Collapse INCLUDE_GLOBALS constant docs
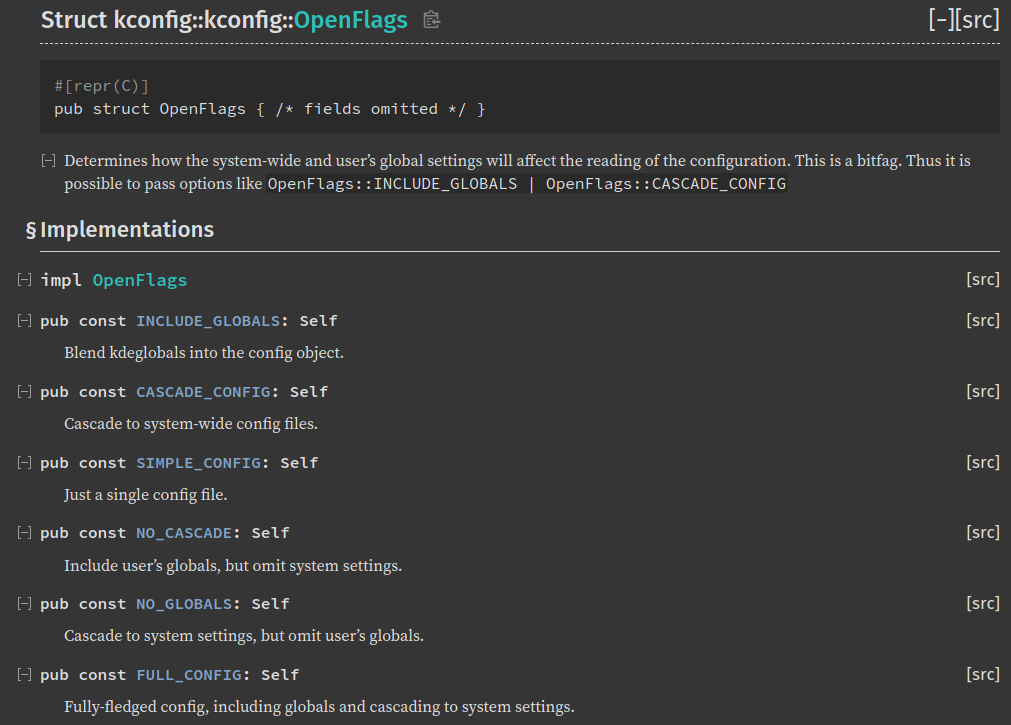Image resolution: width=1011 pixels, height=725 pixels. click(25, 321)
